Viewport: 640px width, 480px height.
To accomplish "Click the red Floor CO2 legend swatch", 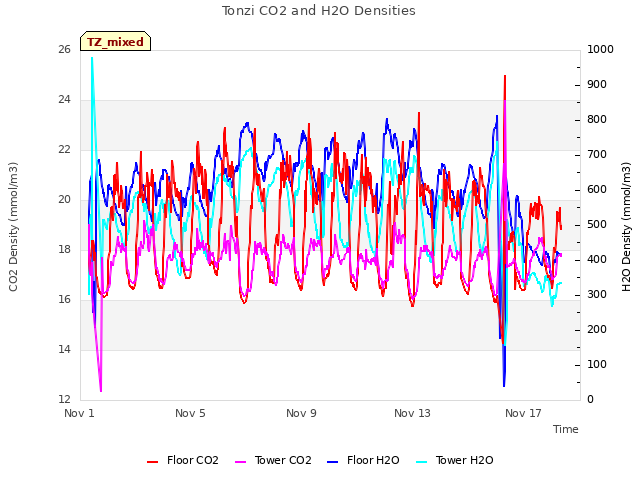I will click(152, 462).
